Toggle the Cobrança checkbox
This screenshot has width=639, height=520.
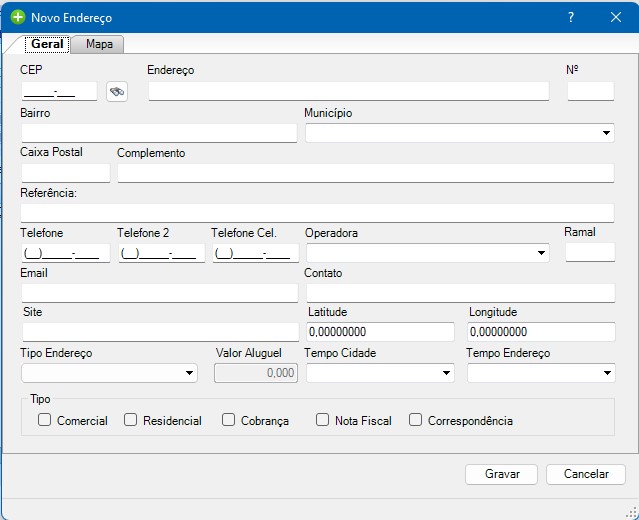coord(228,421)
